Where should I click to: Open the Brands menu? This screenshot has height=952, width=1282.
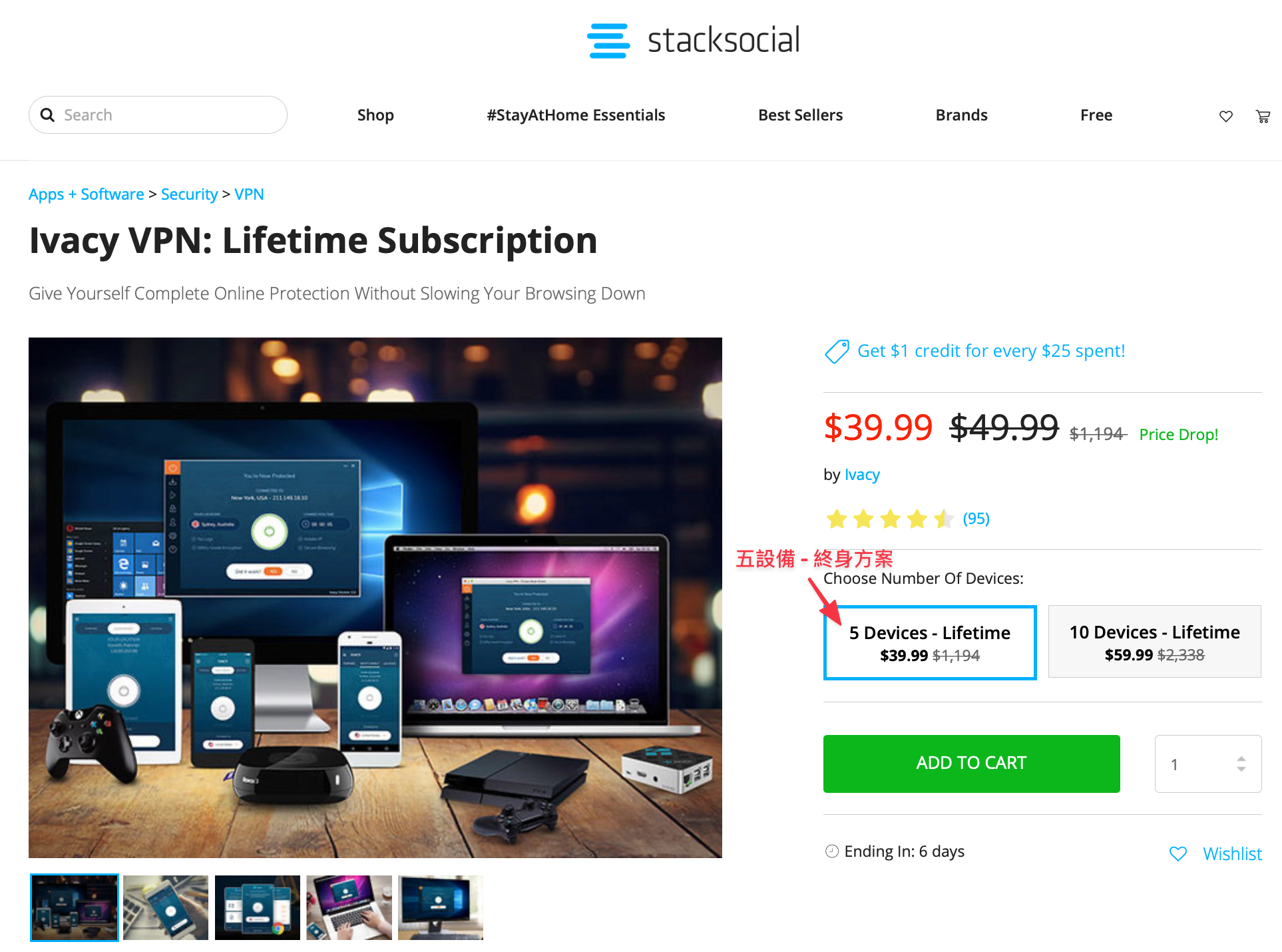pyautogui.click(x=961, y=115)
